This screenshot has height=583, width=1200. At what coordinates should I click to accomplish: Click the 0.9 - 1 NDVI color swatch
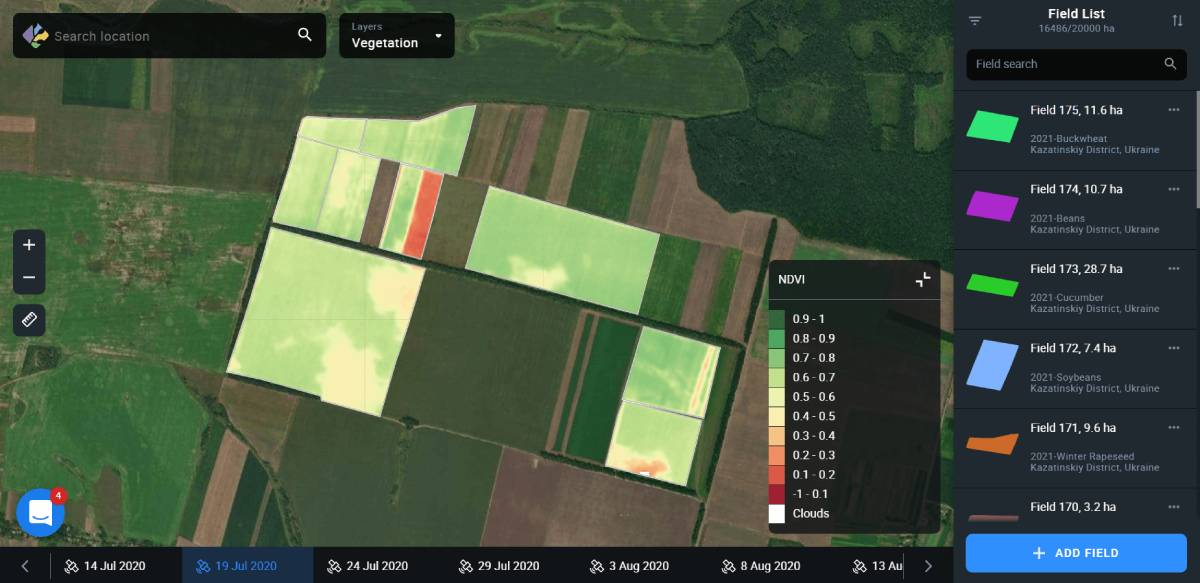pyautogui.click(x=777, y=319)
